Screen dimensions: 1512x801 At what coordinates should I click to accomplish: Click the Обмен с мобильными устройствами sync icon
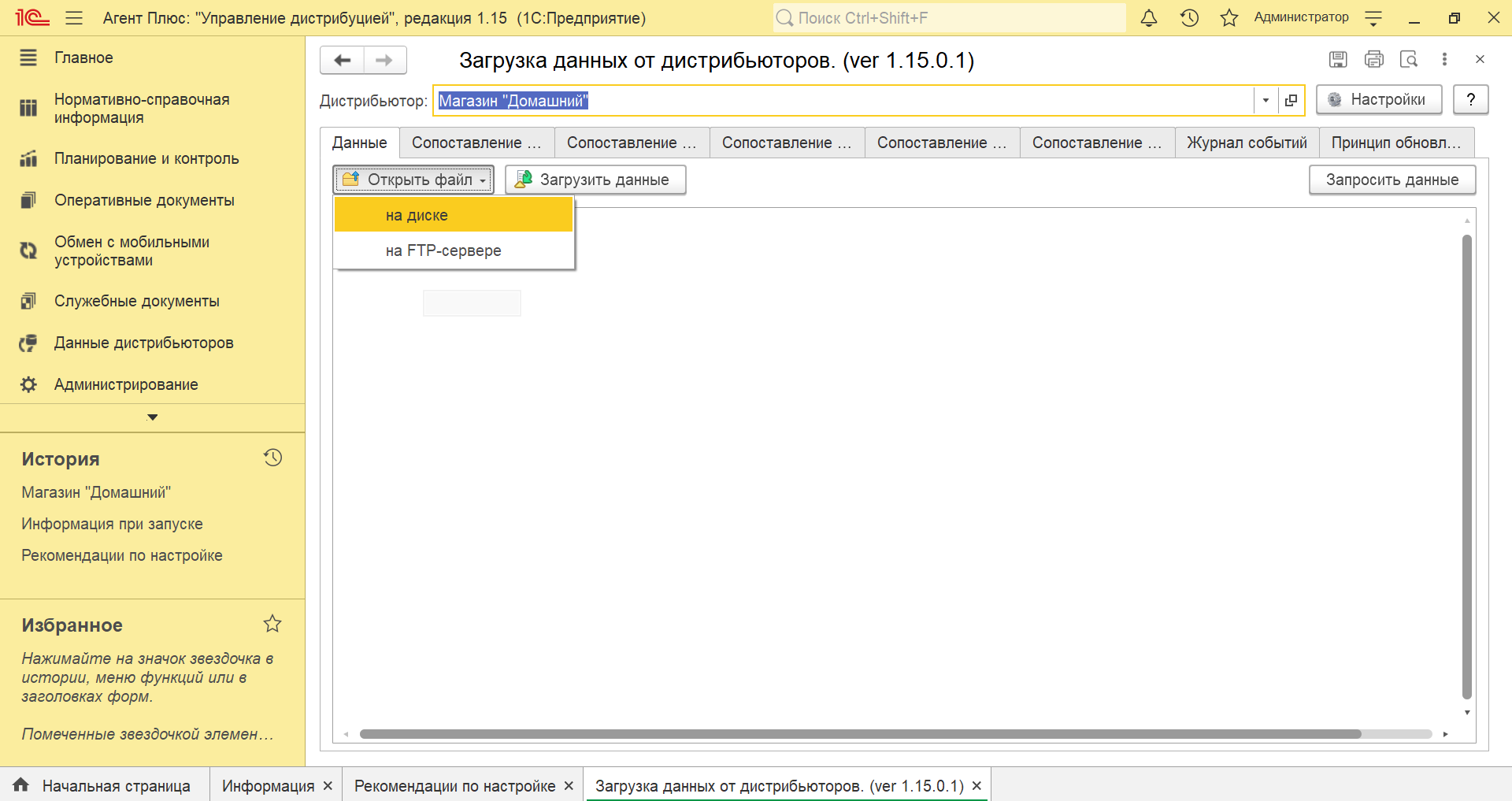[x=28, y=250]
